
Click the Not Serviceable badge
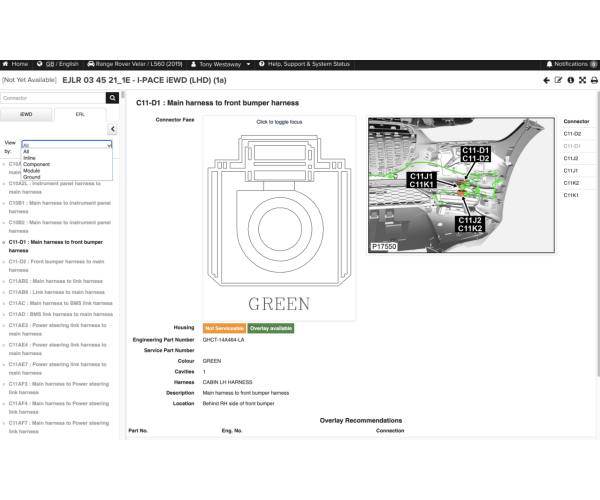click(x=224, y=328)
